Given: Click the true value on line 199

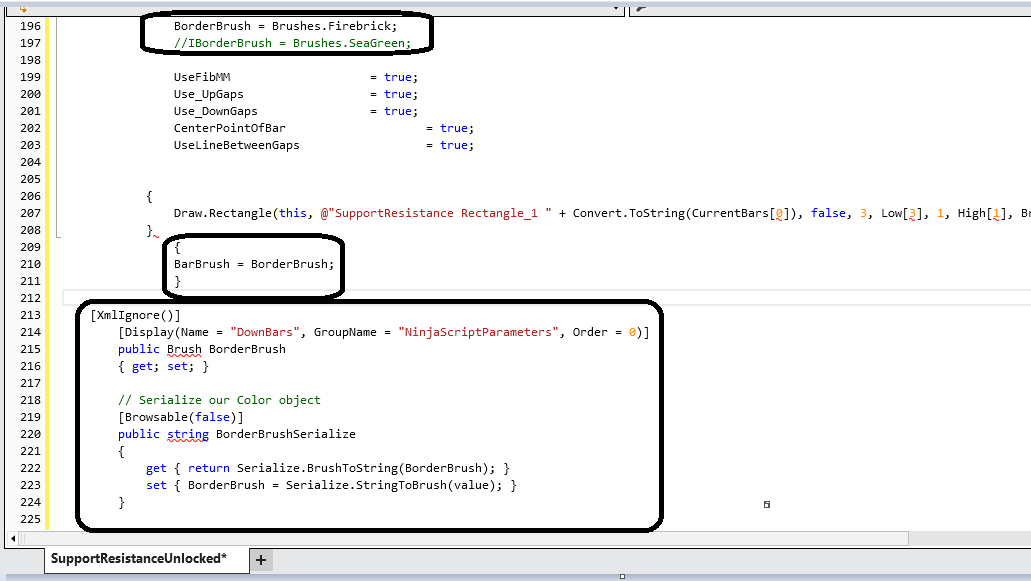Looking at the screenshot, I should click(x=398, y=78).
